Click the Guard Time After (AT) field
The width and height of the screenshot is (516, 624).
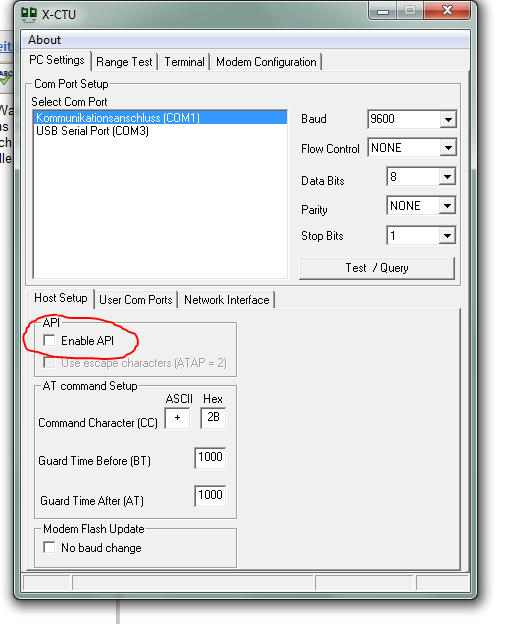tap(210, 496)
